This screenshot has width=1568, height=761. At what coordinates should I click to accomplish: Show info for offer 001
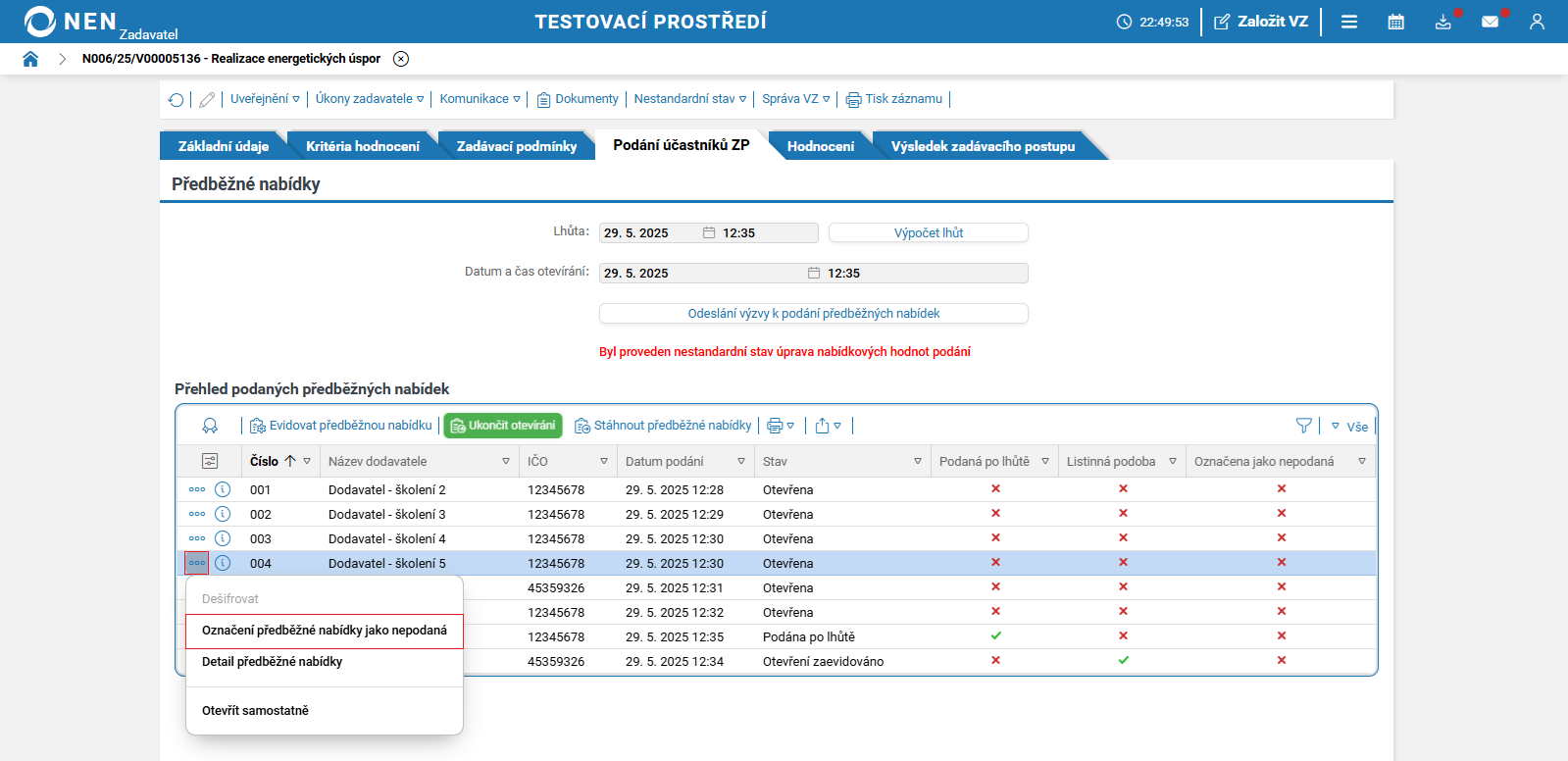tap(223, 489)
